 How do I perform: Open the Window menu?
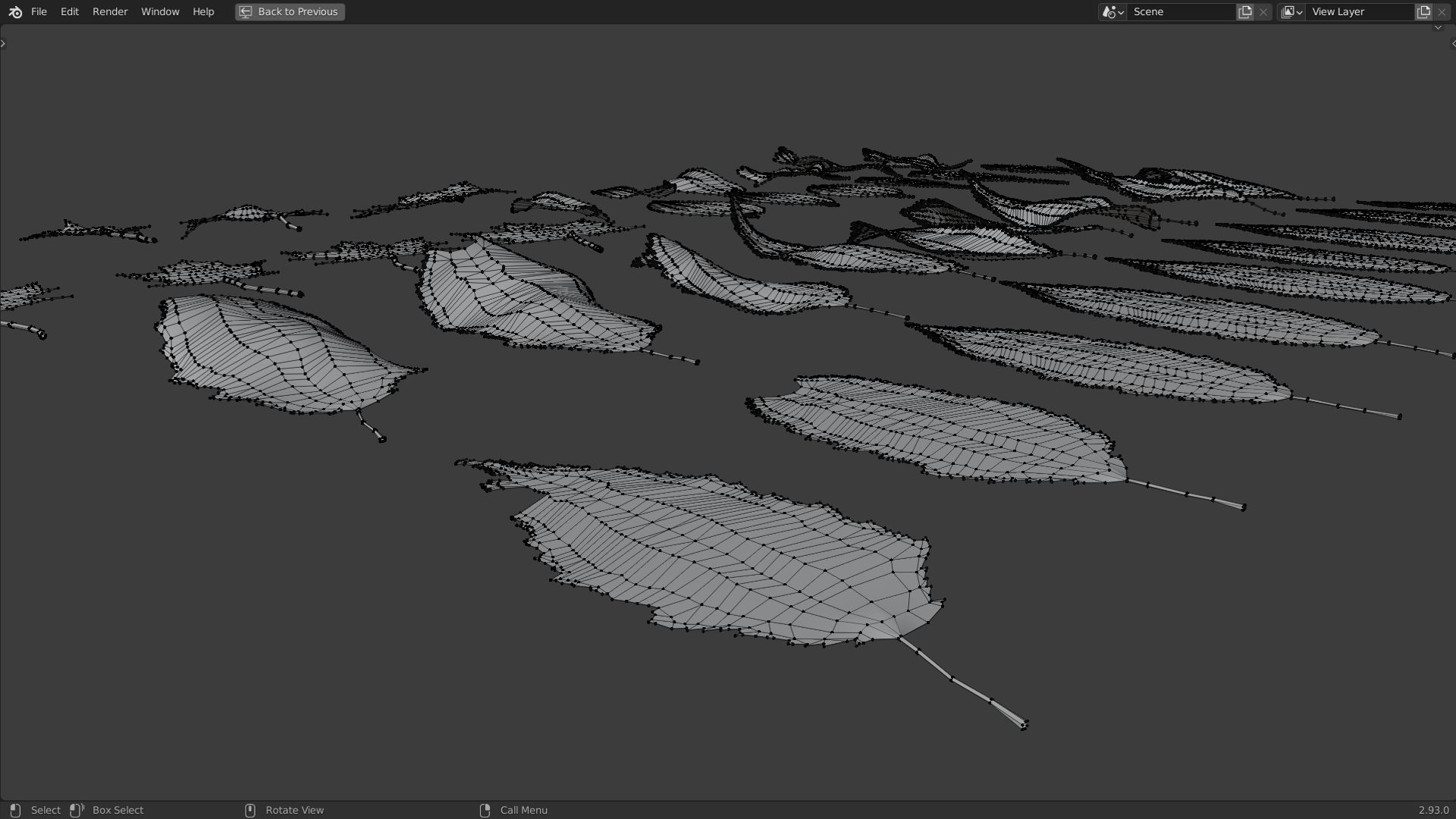(x=160, y=11)
